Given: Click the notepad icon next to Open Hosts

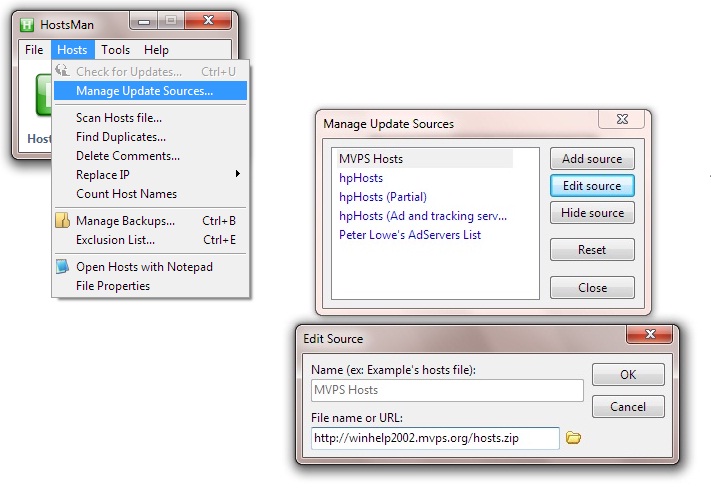Looking at the screenshot, I should coord(63,267).
